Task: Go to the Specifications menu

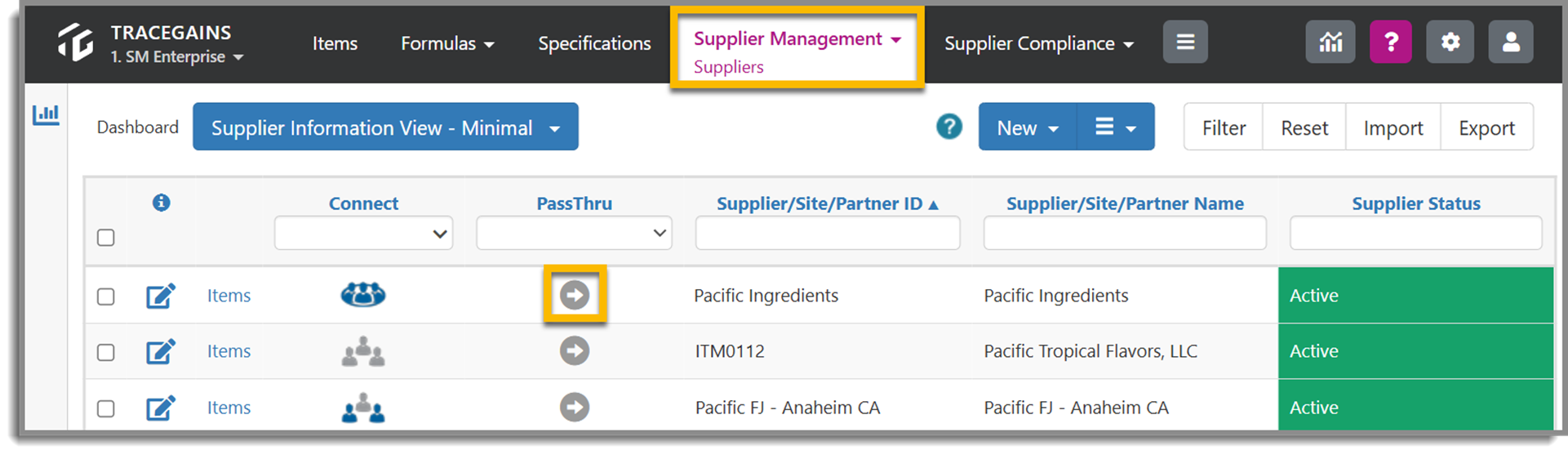Action: pos(594,43)
